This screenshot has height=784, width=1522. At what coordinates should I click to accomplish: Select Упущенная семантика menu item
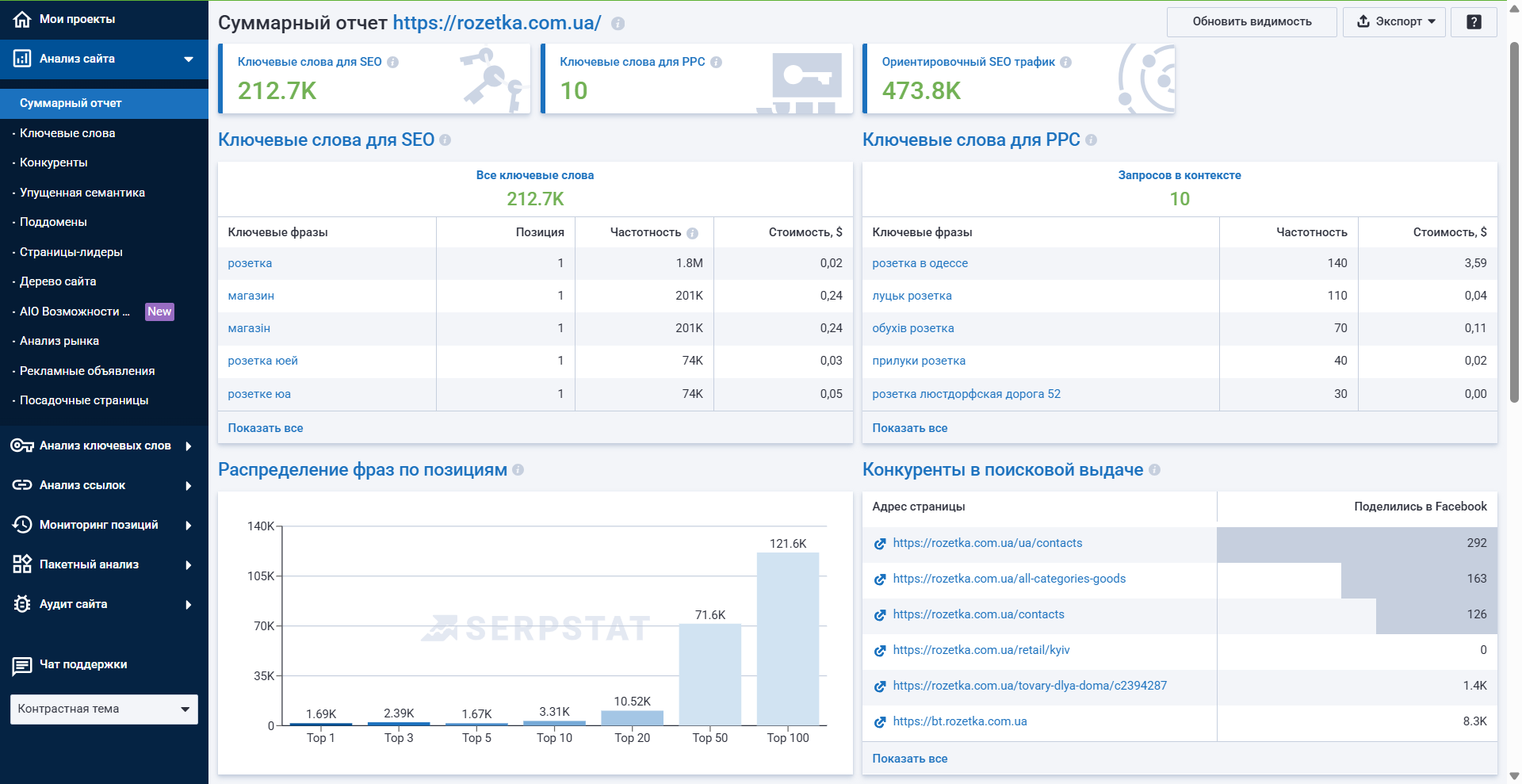82,193
